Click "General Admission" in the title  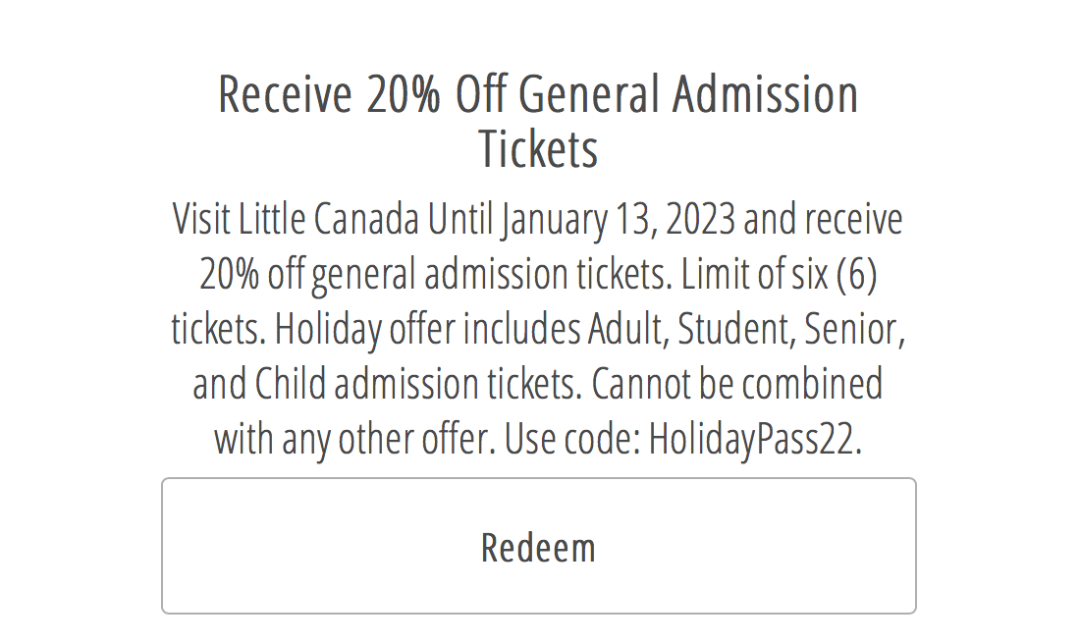[x=688, y=94]
